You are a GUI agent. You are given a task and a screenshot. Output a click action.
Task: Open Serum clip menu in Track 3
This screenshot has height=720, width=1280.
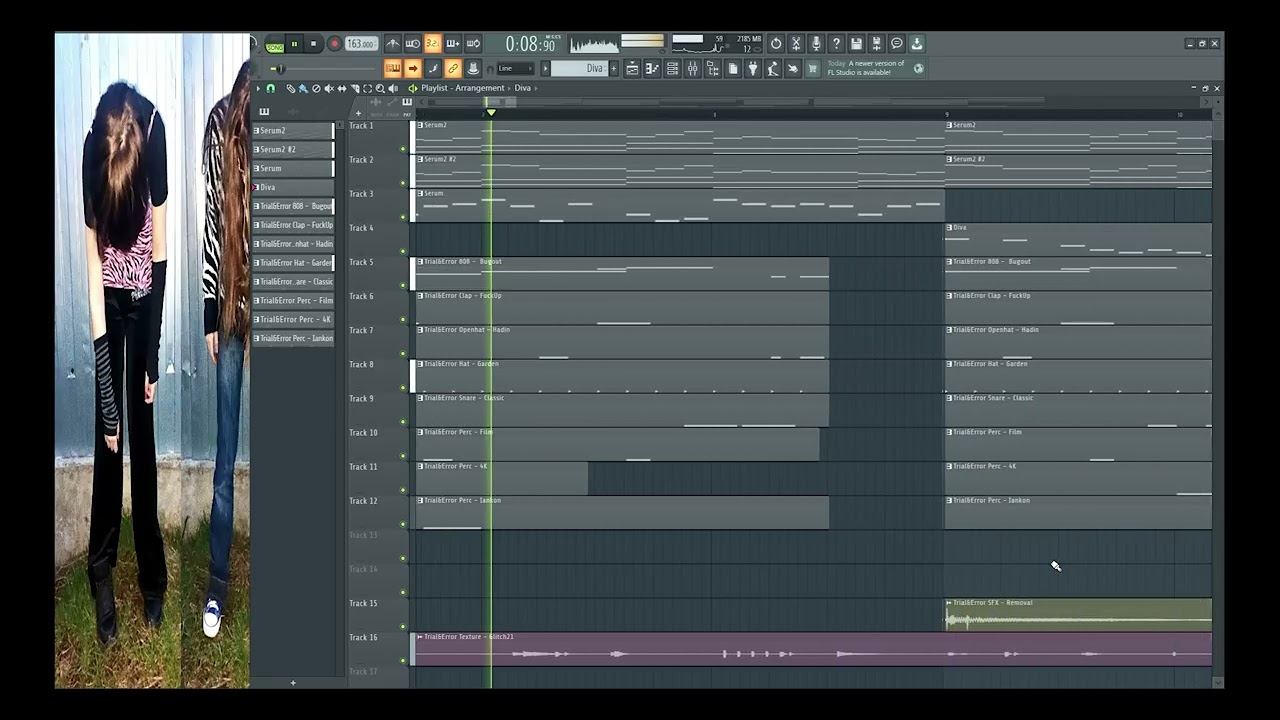click(420, 194)
